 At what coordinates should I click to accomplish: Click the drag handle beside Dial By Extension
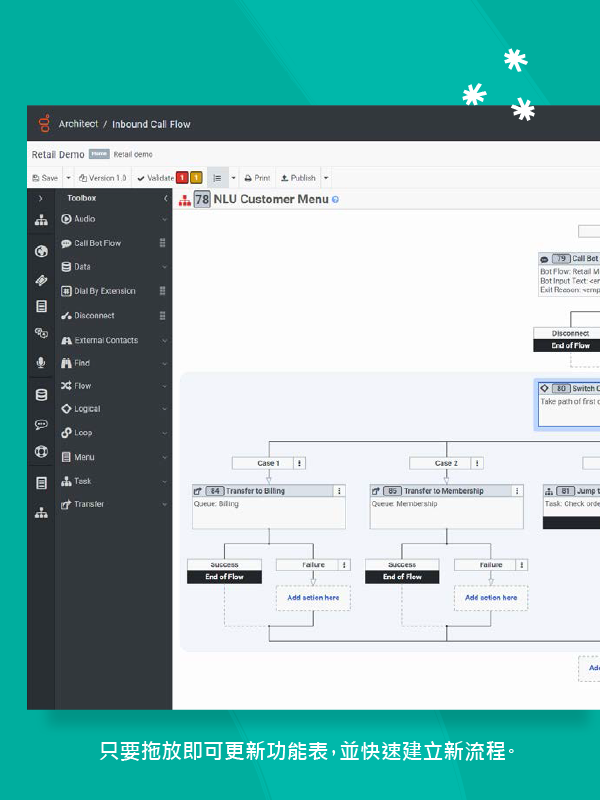coord(162,291)
